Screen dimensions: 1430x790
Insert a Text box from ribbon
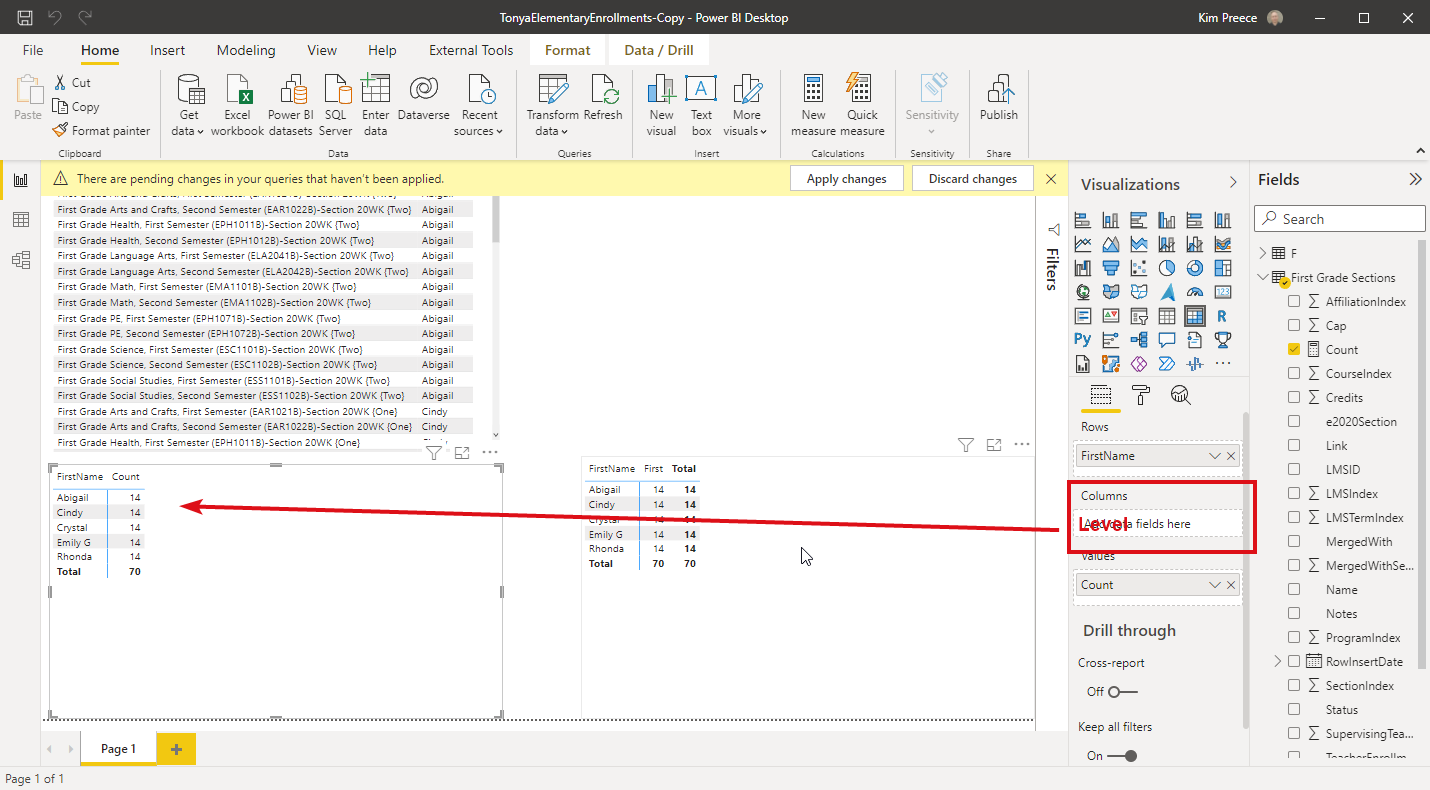pyautogui.click(x=701, y=106)
